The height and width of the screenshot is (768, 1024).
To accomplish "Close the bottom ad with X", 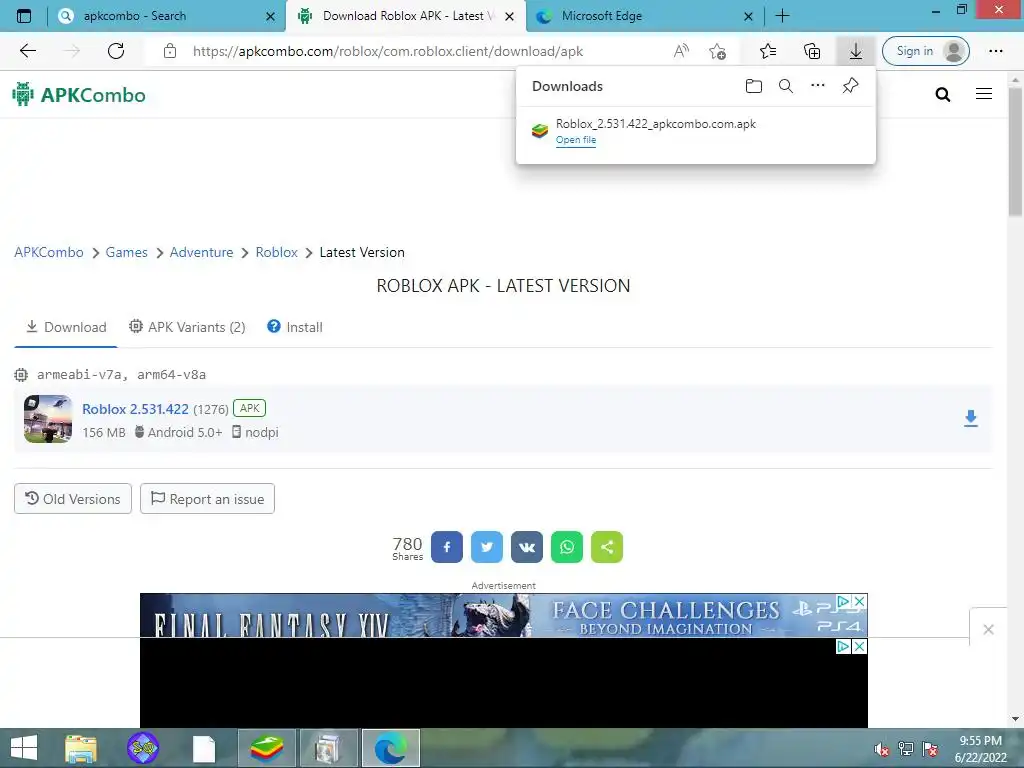I will pos(859,647).
